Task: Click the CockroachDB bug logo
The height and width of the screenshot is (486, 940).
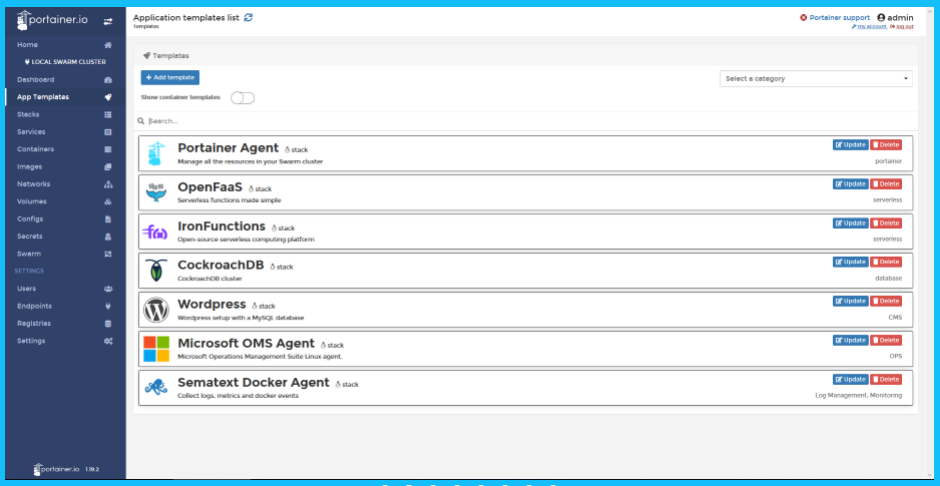Action: pyautogui.click(x=156, y=271)
